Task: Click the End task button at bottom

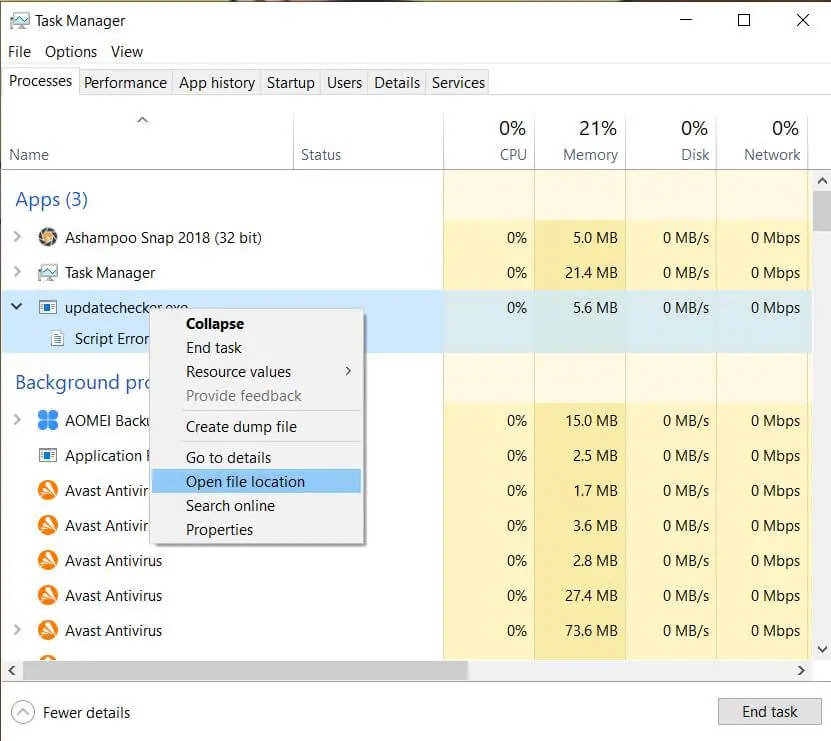Action: point(770,711)
